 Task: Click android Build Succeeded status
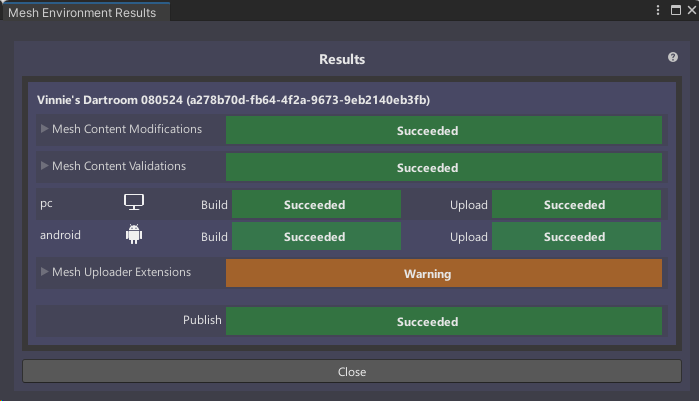pos(316,236)
